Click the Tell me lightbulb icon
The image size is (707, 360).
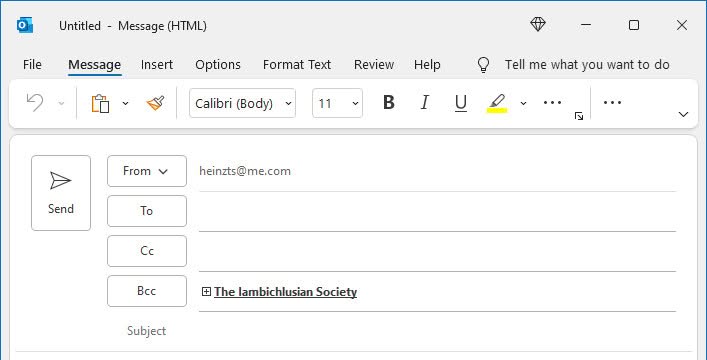pyautogui.click(x=483, y=65)
